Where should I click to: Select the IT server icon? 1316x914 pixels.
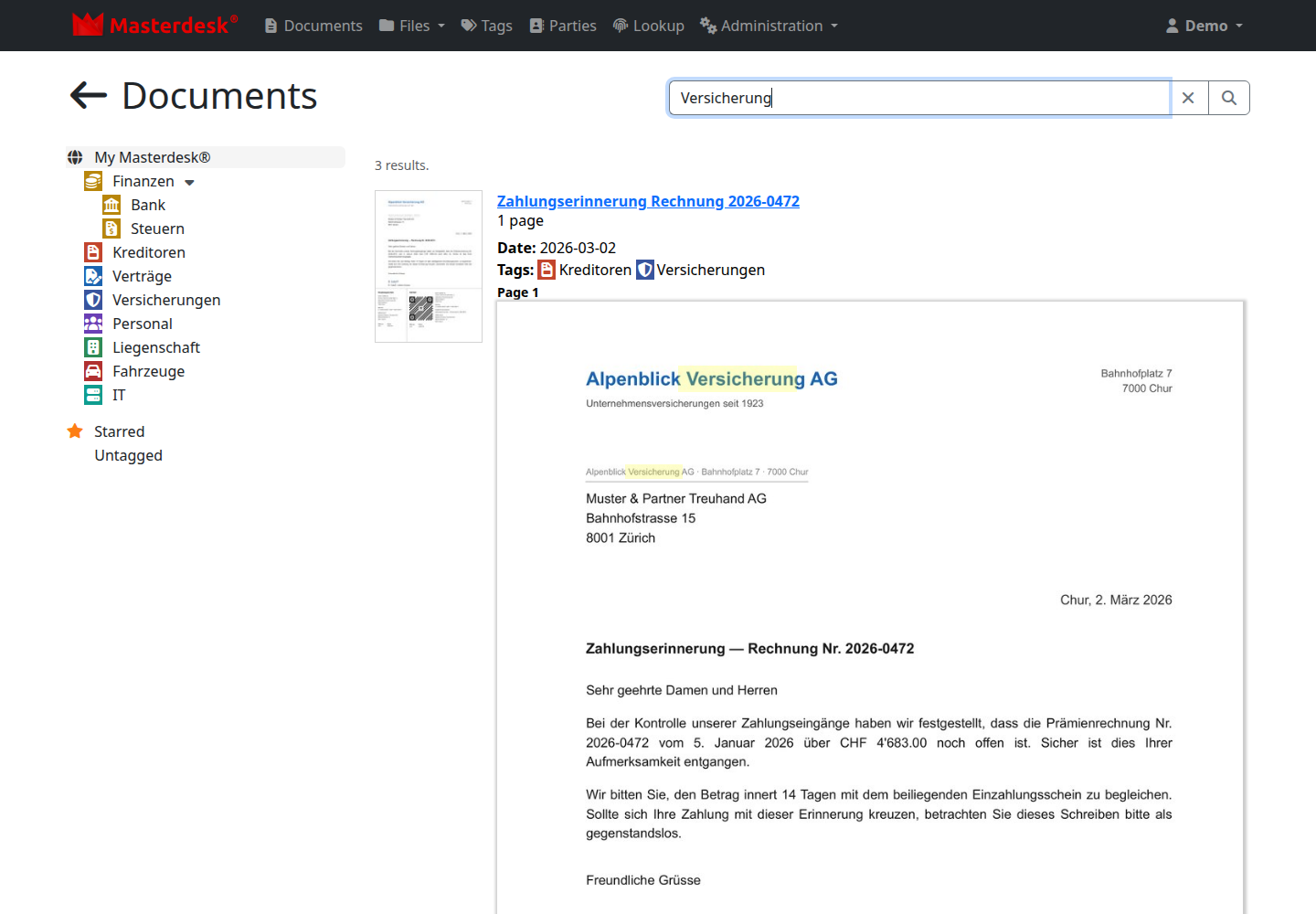[93, 395]
